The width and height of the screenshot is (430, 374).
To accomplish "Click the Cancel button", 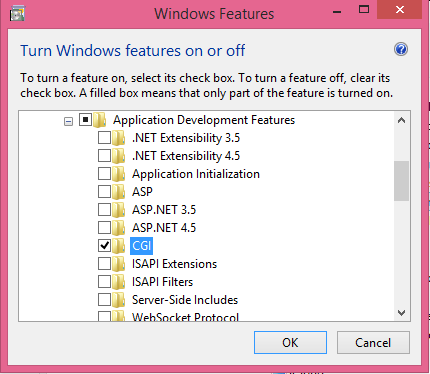I will [373, 342].
